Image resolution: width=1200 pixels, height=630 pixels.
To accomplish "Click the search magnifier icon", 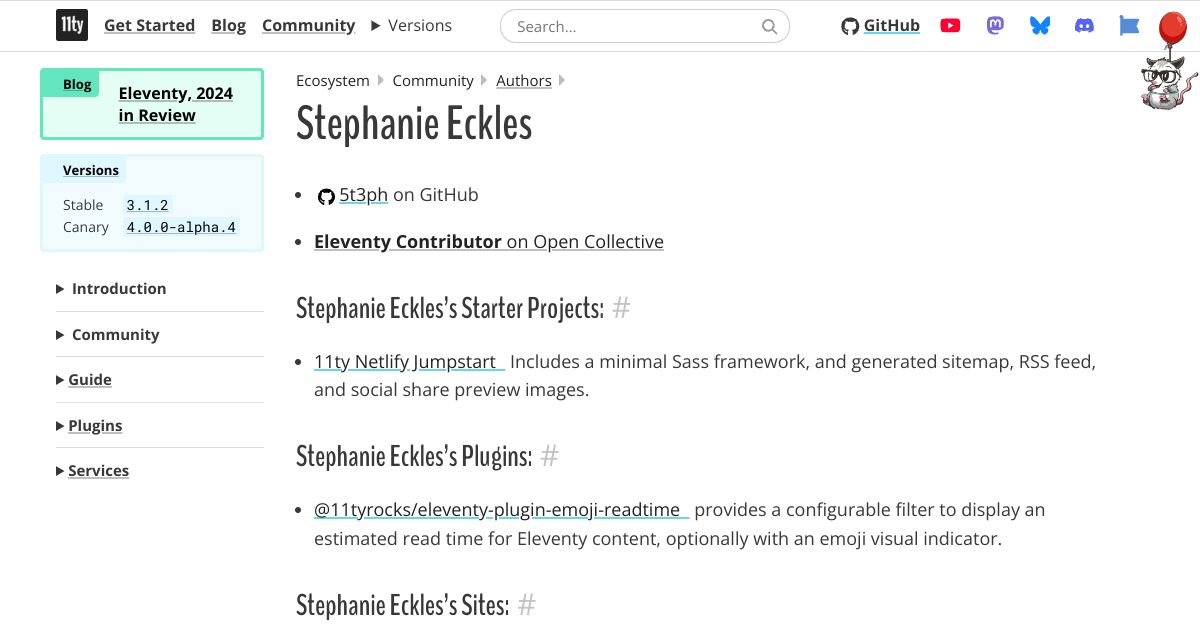I will click(769, 27).
